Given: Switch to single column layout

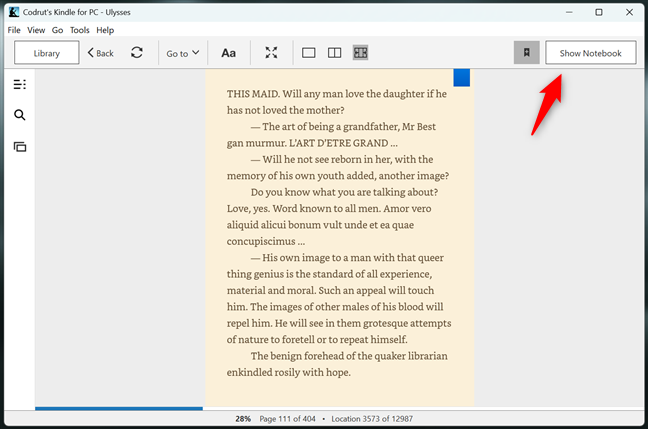Looking at the screenshot, I should pyautogui.click(x=309, y=53).
